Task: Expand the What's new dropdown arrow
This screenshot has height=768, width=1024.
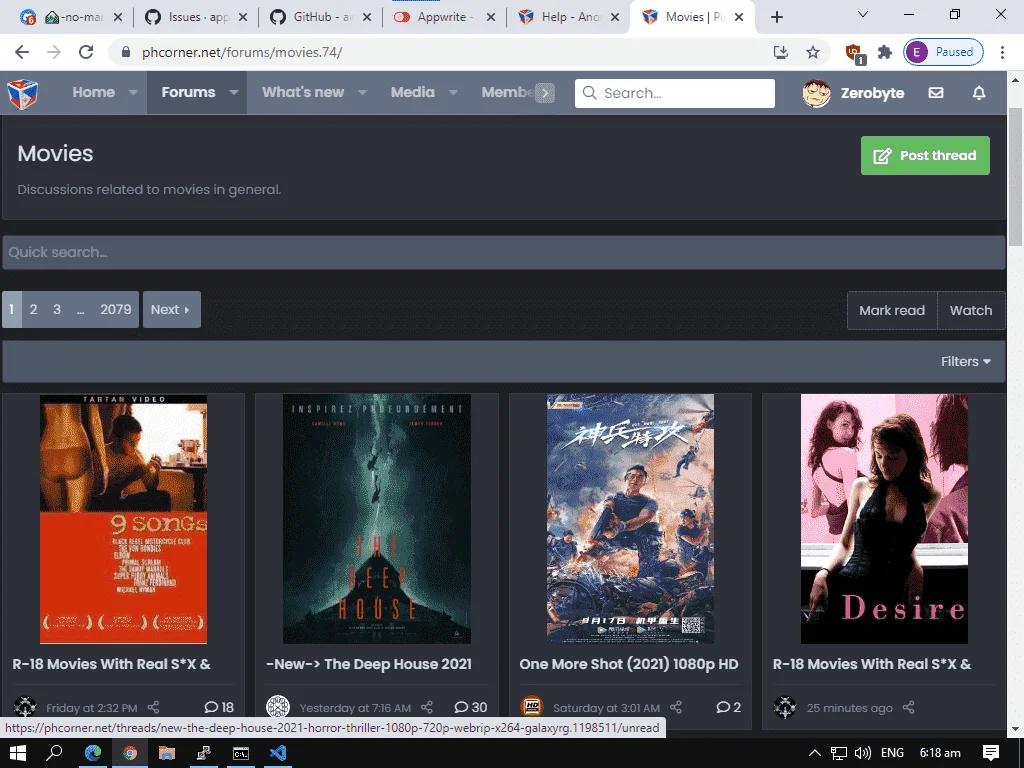Action: pyautogui.click(x=362, y=93)
